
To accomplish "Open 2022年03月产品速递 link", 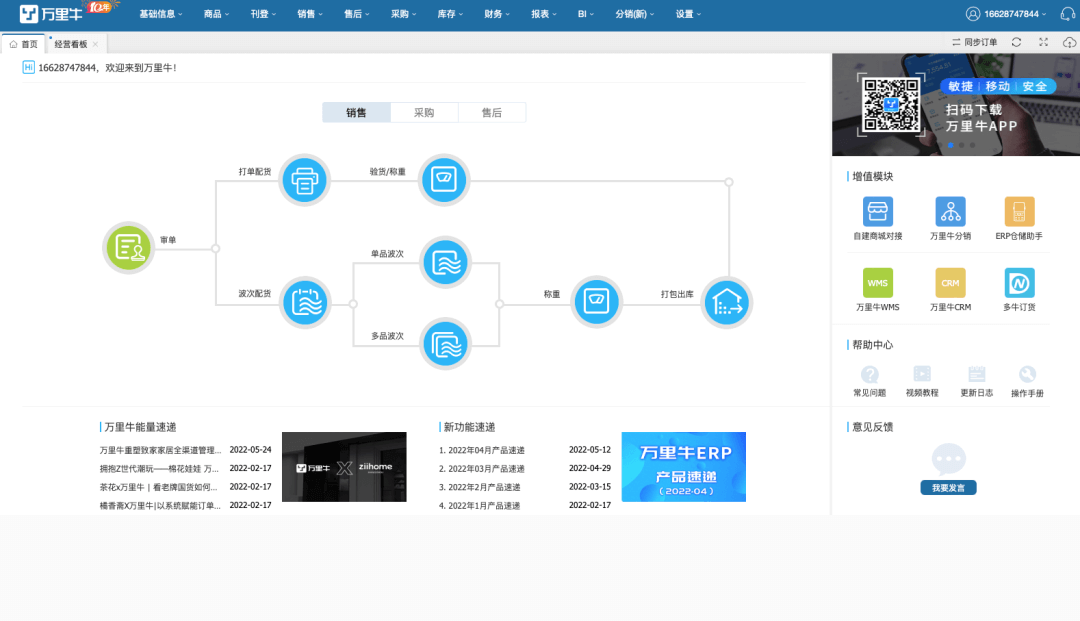I will click(x=482, y=469).
